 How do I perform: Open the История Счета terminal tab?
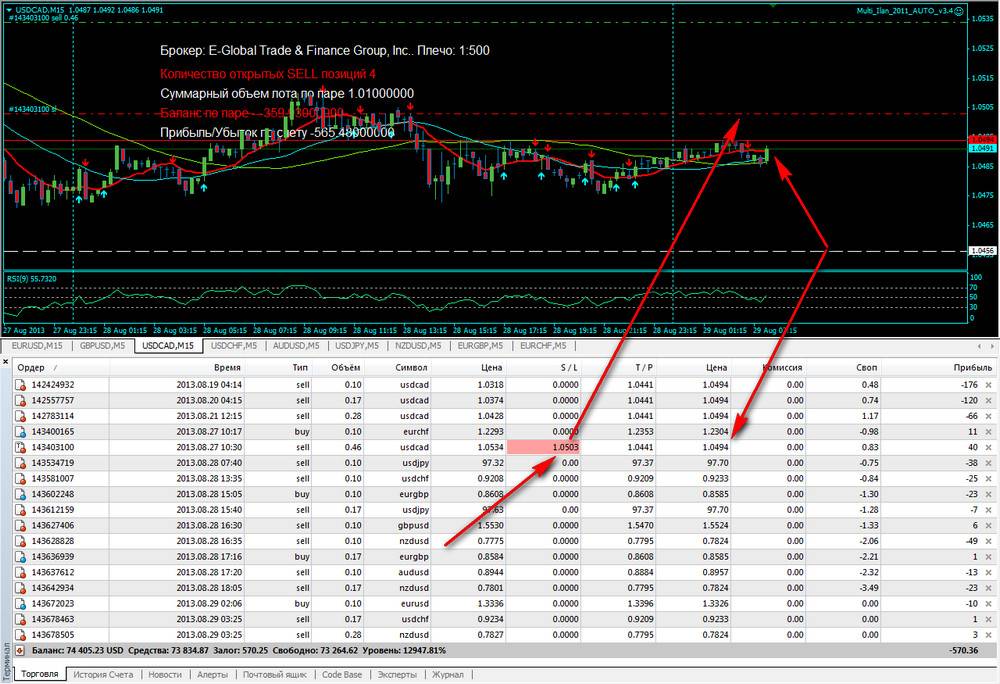(x=105, y=675)
